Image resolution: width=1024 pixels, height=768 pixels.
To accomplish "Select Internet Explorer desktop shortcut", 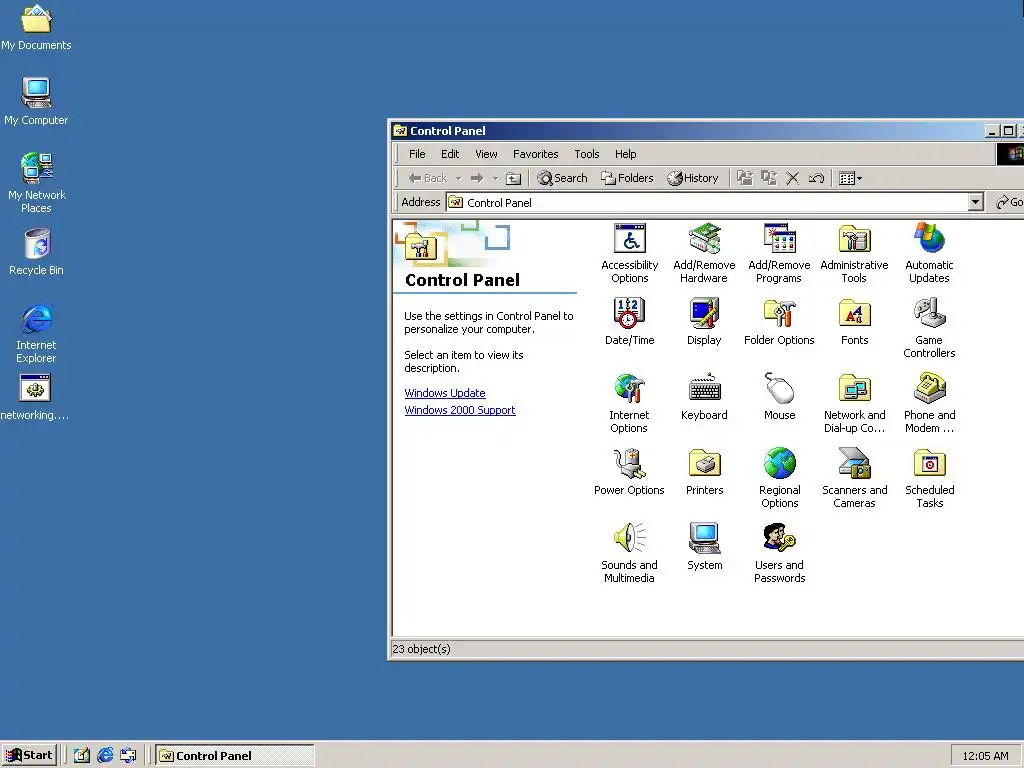I will 36,333.
